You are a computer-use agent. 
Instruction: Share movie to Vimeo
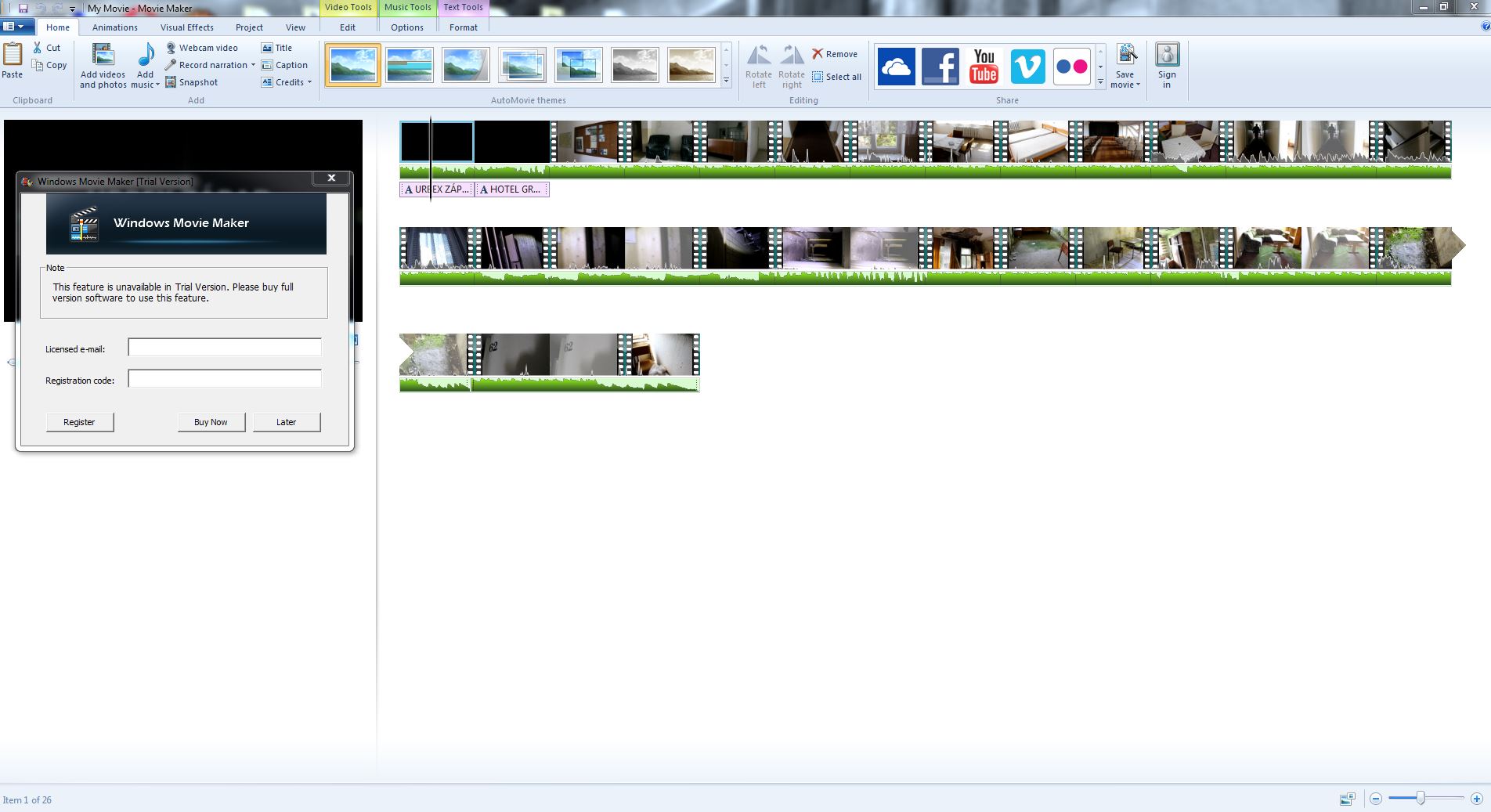(1027, 66)
